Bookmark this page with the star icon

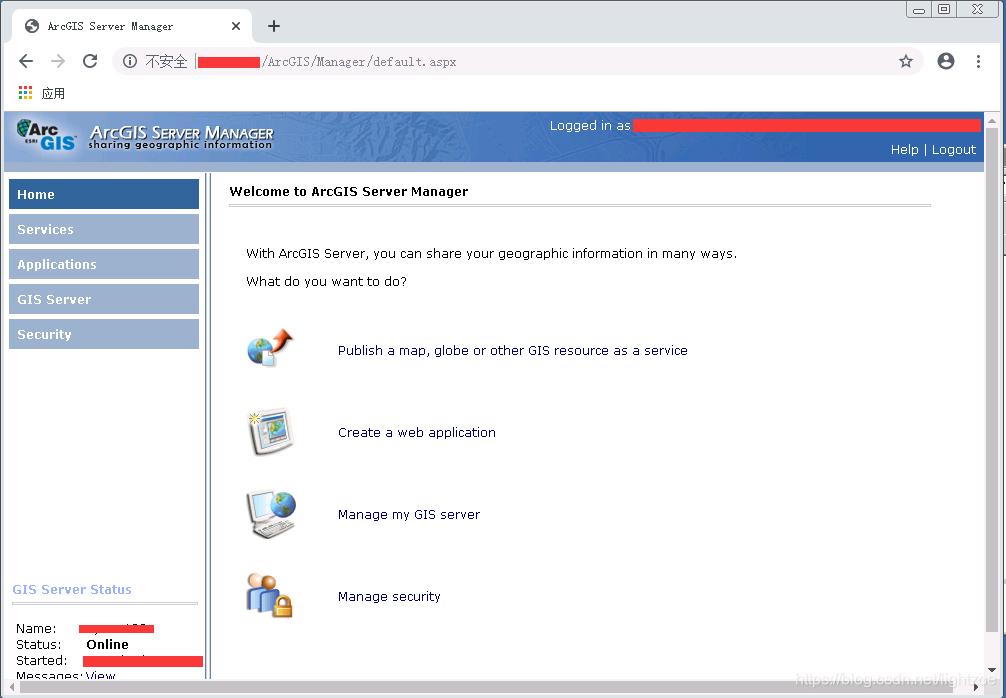[x=905, y=61]
